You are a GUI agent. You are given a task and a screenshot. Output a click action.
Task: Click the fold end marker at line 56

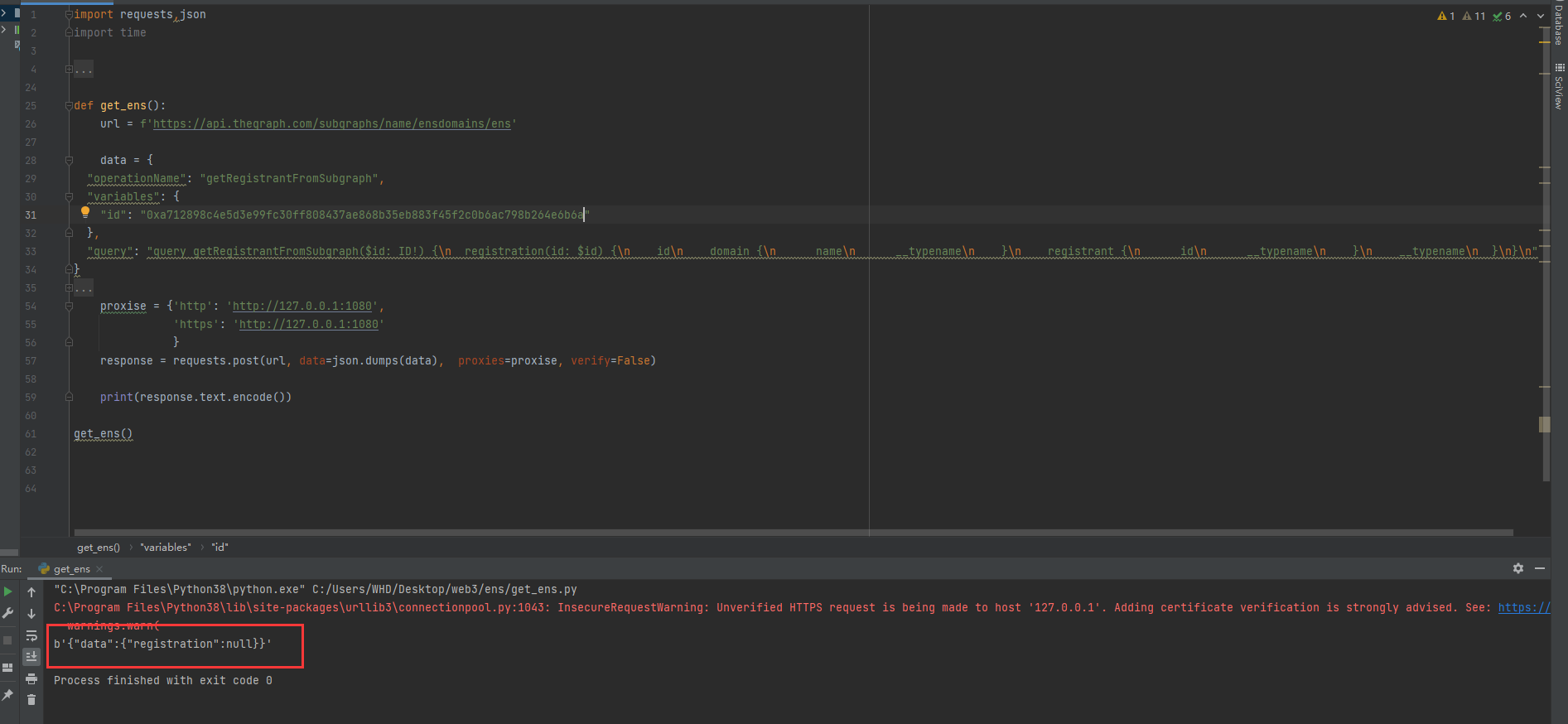[x=70, y=342]
